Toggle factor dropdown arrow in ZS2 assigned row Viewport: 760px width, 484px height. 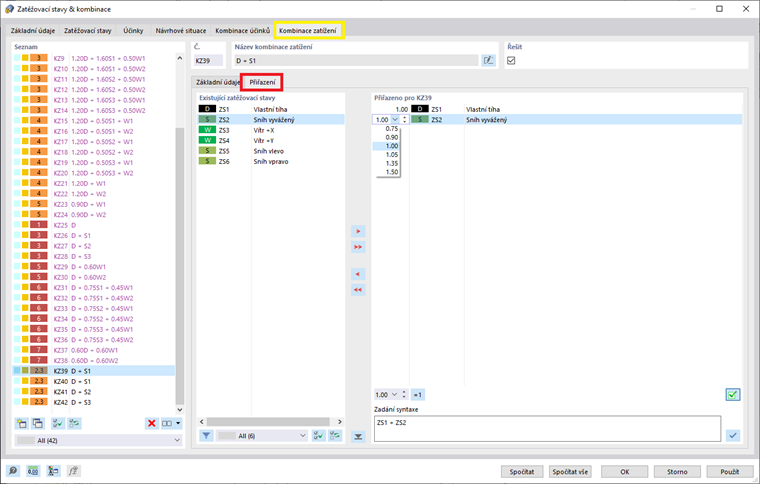(x=395, y=120)
